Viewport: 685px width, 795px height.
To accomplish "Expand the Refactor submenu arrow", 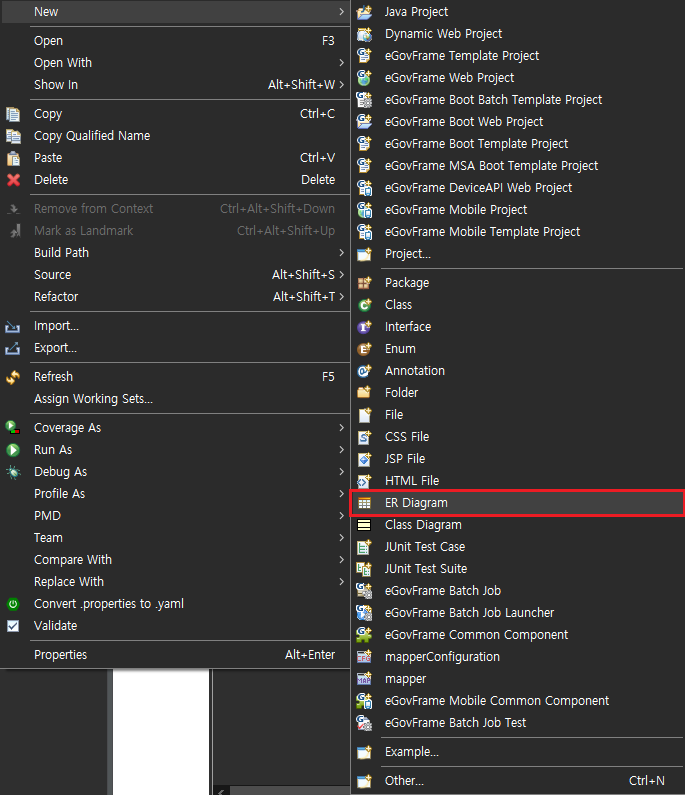I will 341,297.
